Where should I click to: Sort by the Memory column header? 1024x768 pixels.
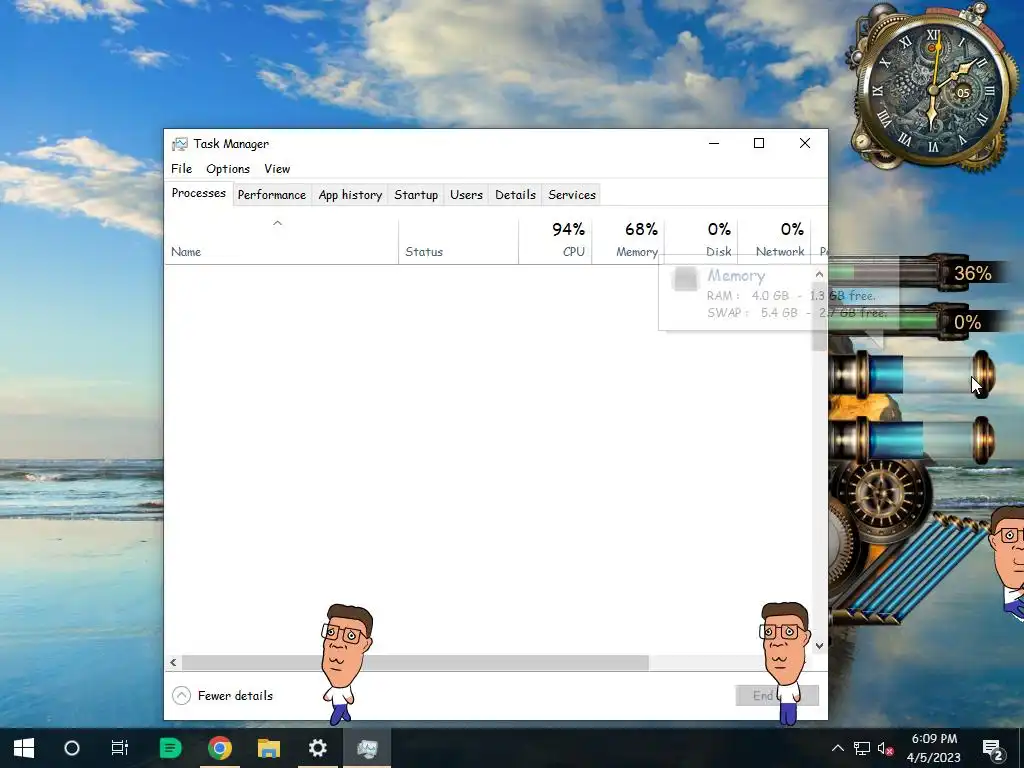[x=628, y=242]
